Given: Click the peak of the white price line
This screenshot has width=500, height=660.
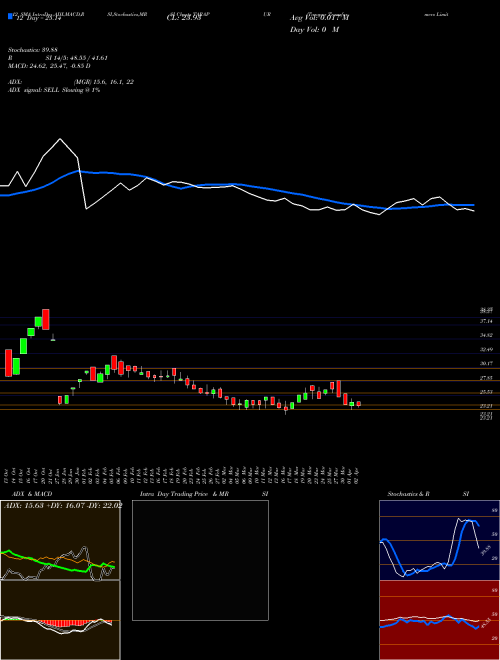Looking at the screenshot, I should 60,139.
